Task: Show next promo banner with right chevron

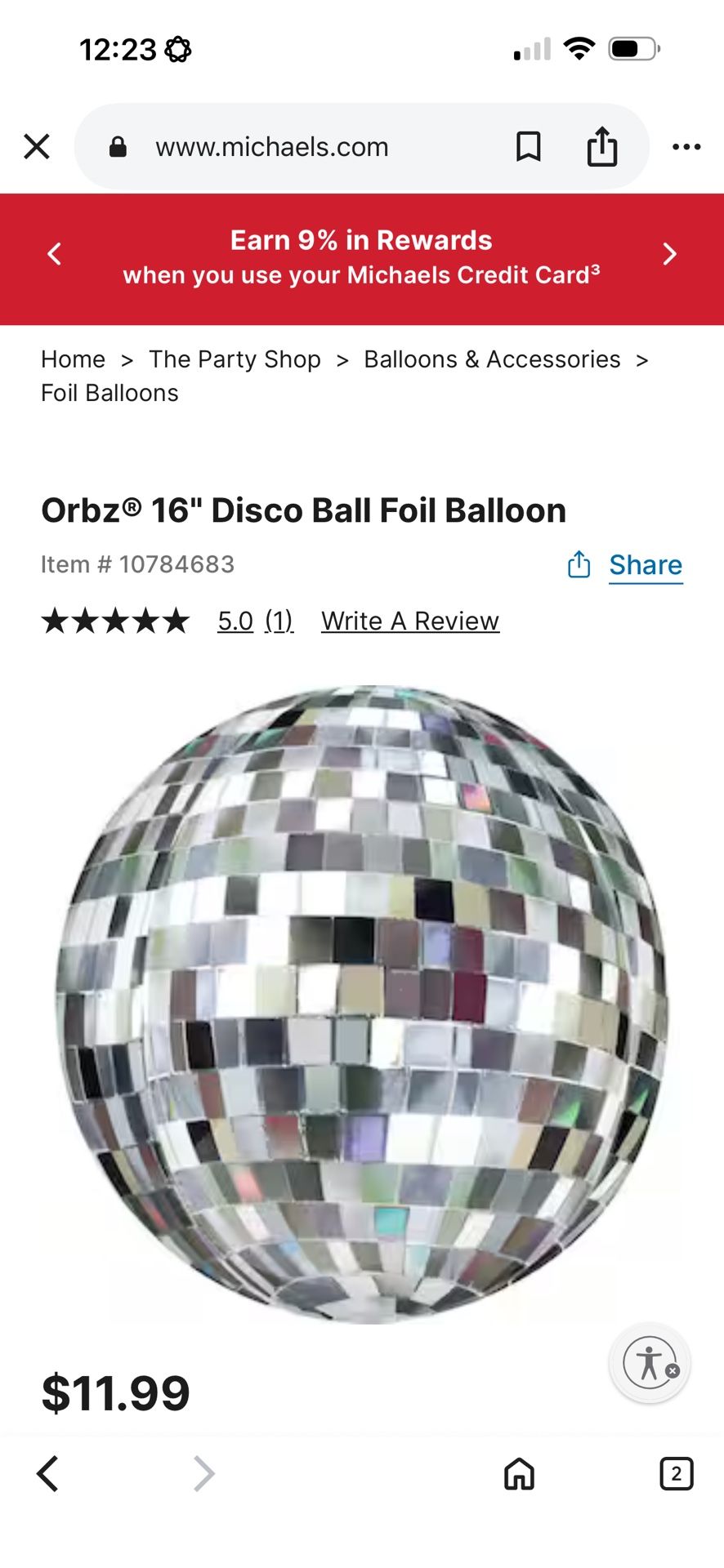Action: pyautogui.click(x=669, y=254)
